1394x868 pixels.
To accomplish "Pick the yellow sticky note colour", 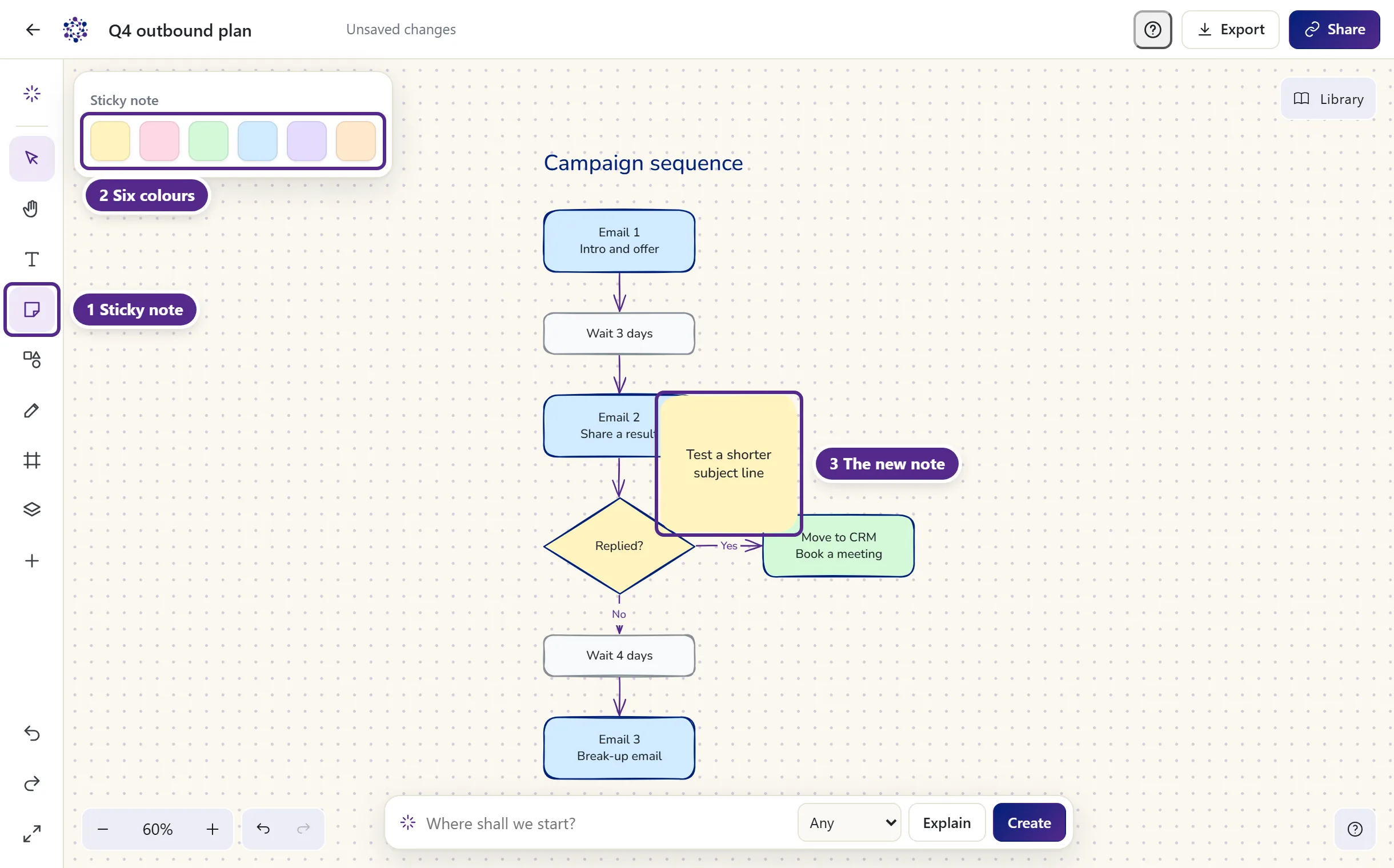I will 110,140.
